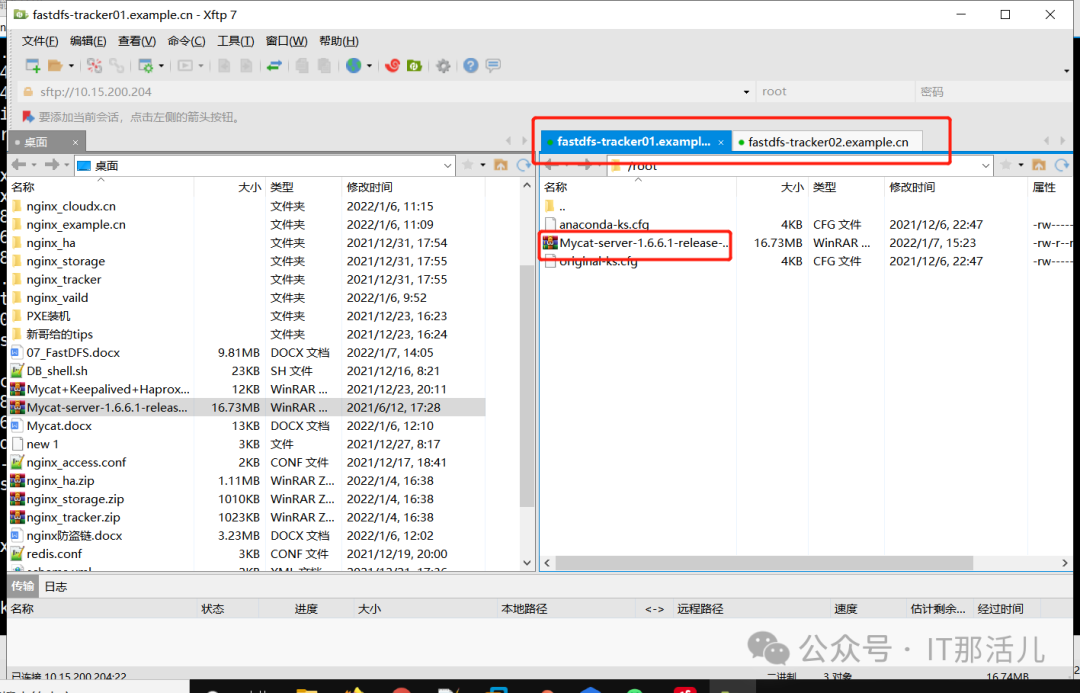Click the Session Properties gear-window icon
The width and height of the screenshot is (1080, 693).
[x=145, y=65]
